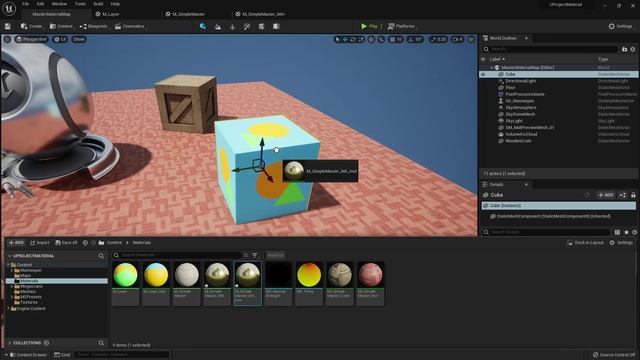Image resolution: width=640 pixels, height=360 pixels.
Task: Open the Platforms dropdown
Action: pos(402,26)
